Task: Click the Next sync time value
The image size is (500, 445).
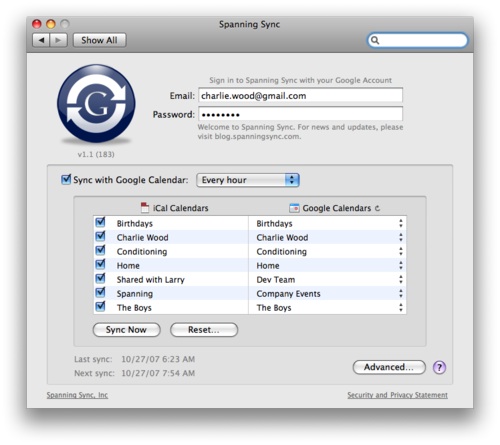Action: coord(158,373)
